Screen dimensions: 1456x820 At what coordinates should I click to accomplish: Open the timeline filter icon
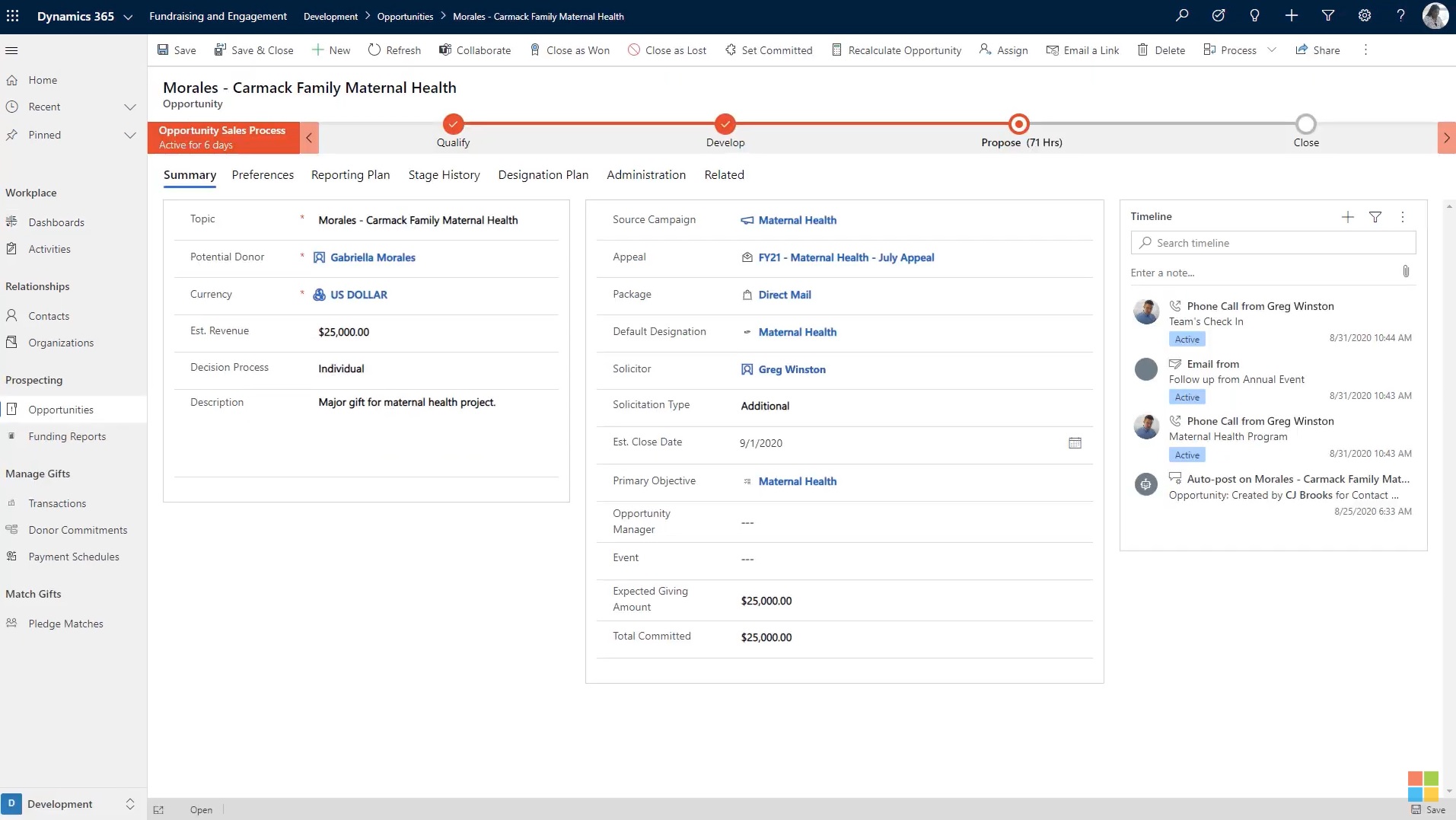click(x=1375, y=217)
